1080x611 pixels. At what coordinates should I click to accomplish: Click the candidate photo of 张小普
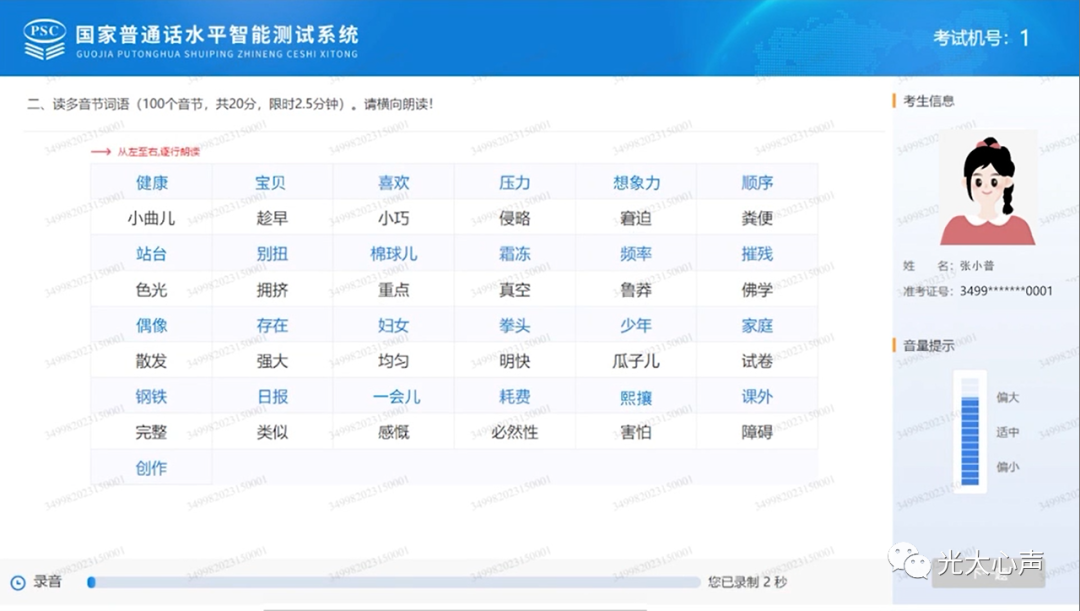tap(988, 188)
